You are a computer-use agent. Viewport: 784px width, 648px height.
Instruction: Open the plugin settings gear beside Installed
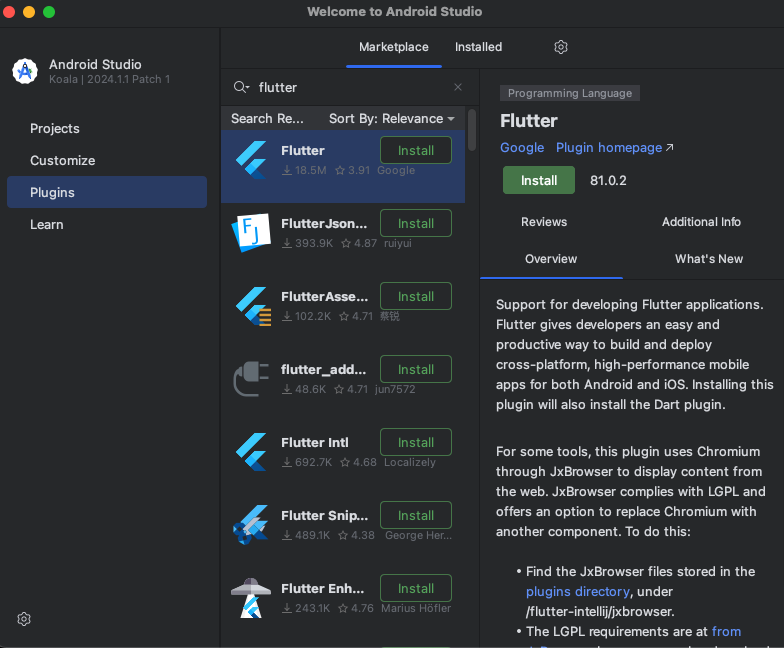click(560, 47)
